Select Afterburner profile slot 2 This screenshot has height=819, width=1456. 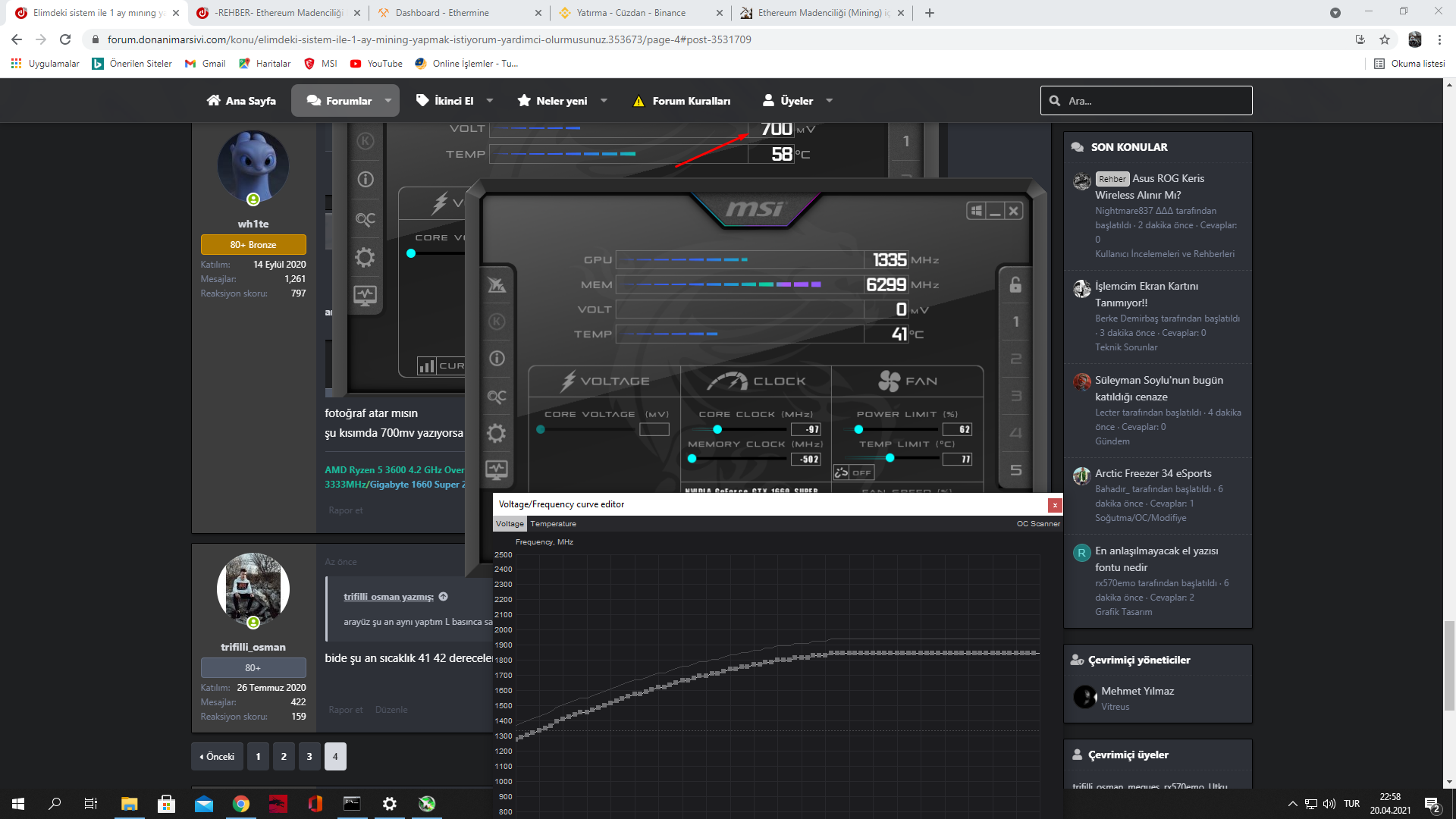1015,359
